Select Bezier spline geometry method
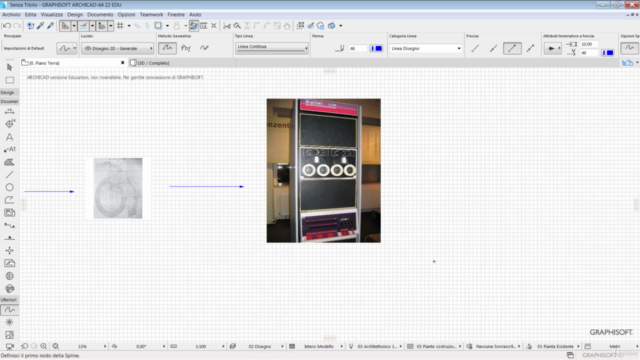Screen dimensions: 640x360 pos(186,48)
